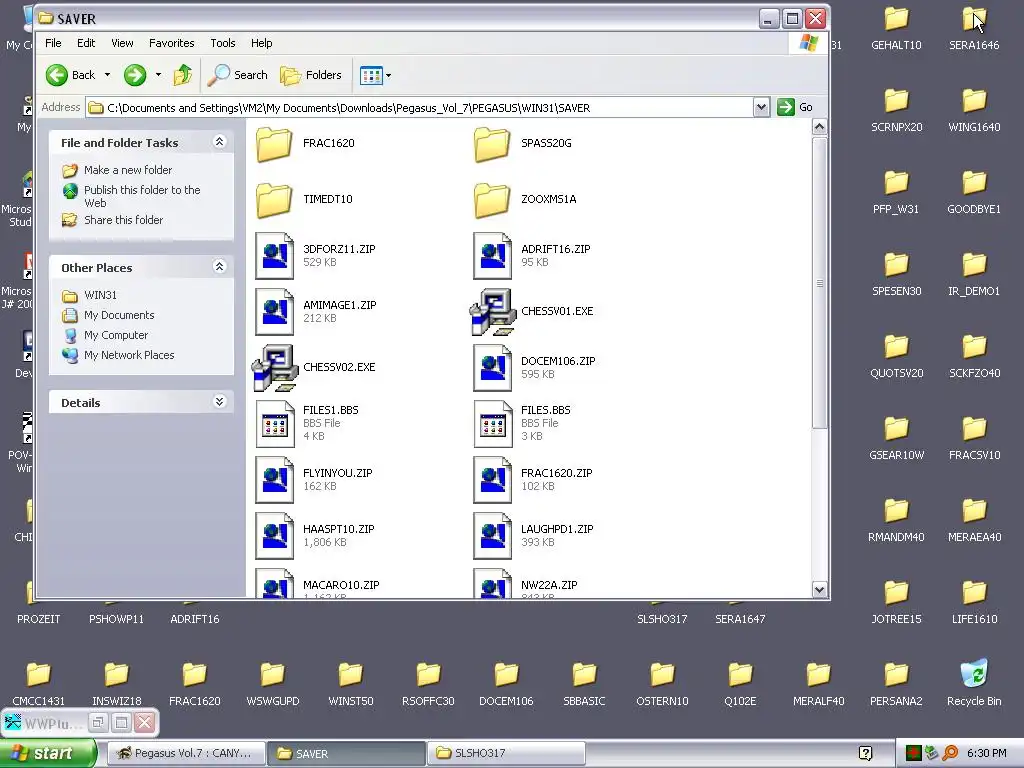Go up one folder level
This screenshot has width=1024, height=768.
coord(182,75)
